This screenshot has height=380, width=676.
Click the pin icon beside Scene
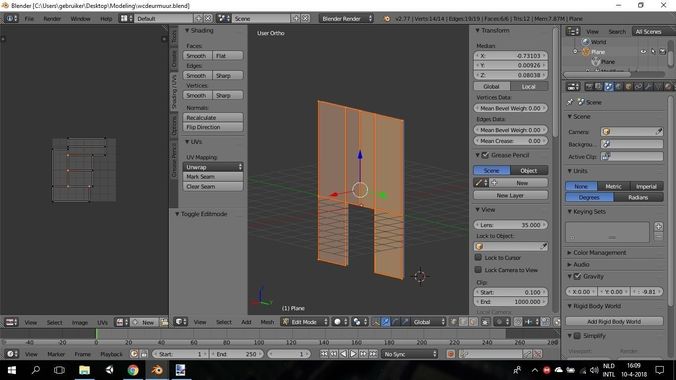[570, 102]
